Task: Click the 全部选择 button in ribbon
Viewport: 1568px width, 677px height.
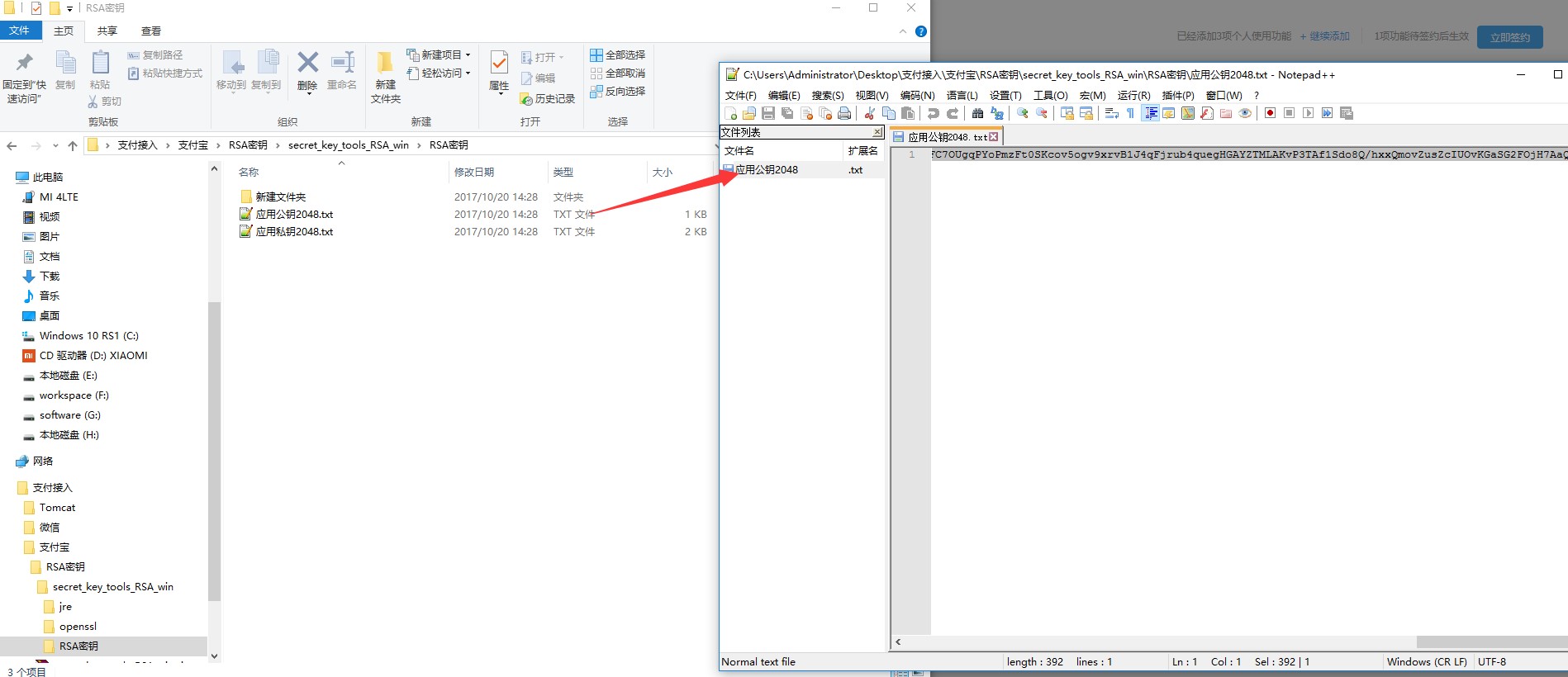Action: [x=617, y=54]
